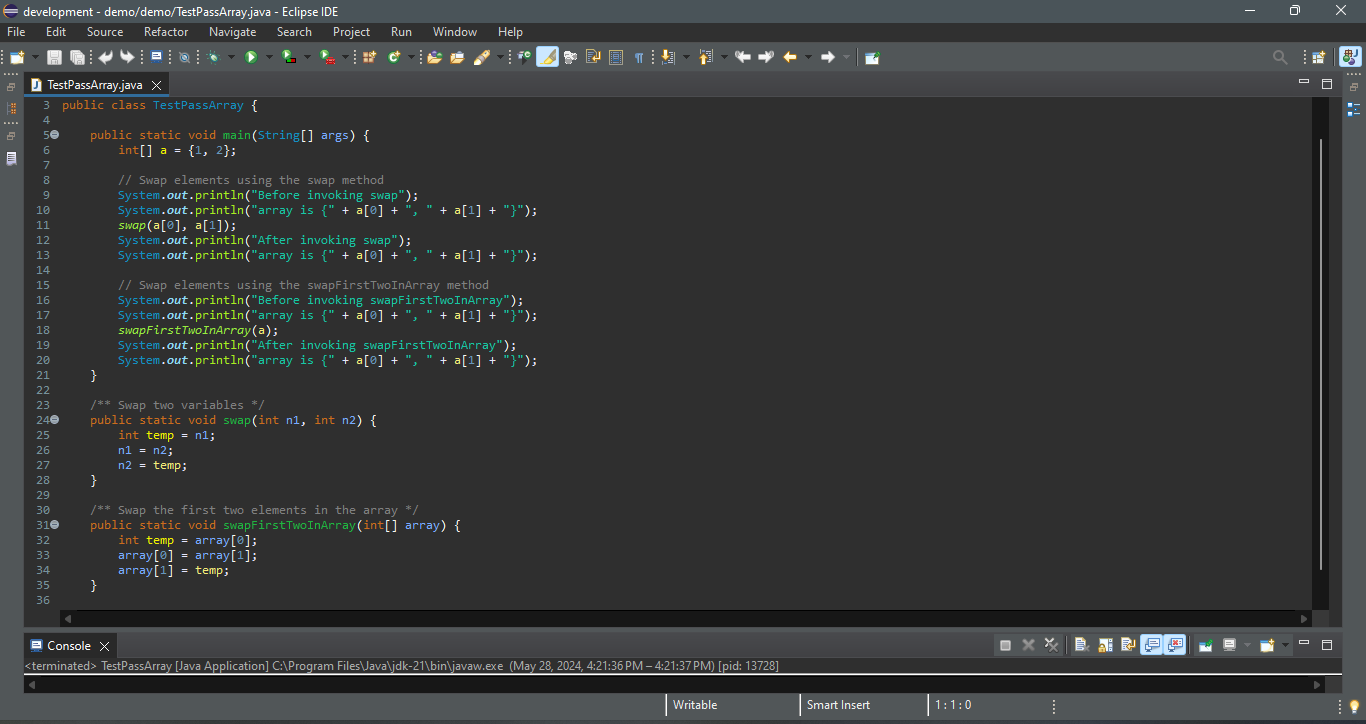Screen dimensions: 1366x724
Task: Toggle Scroll Lock in the Console toolbar
Action: click(1104, 645)
